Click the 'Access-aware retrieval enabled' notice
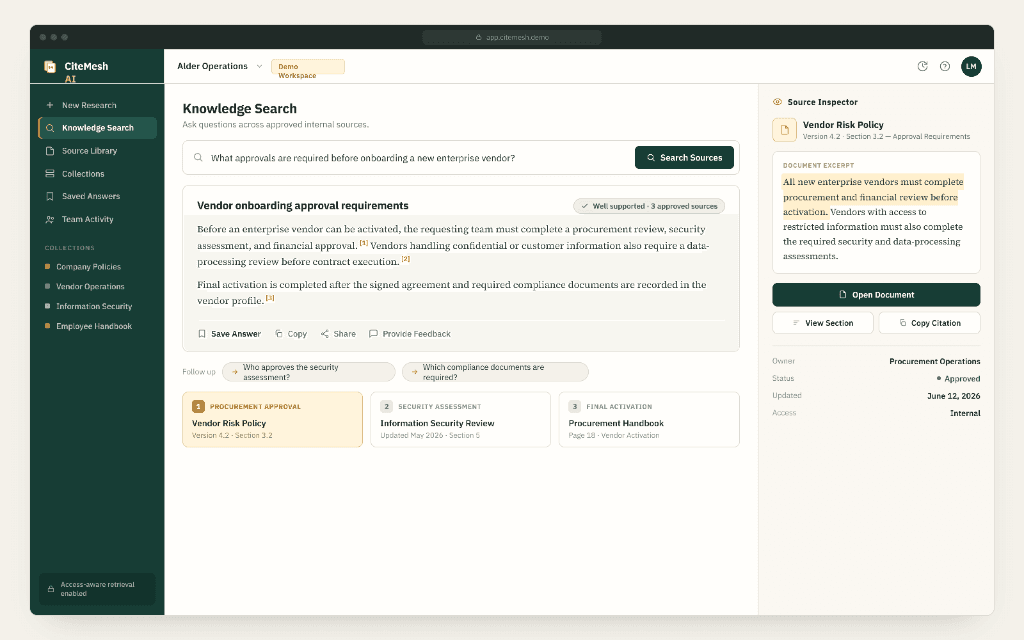 click(97, 589)
